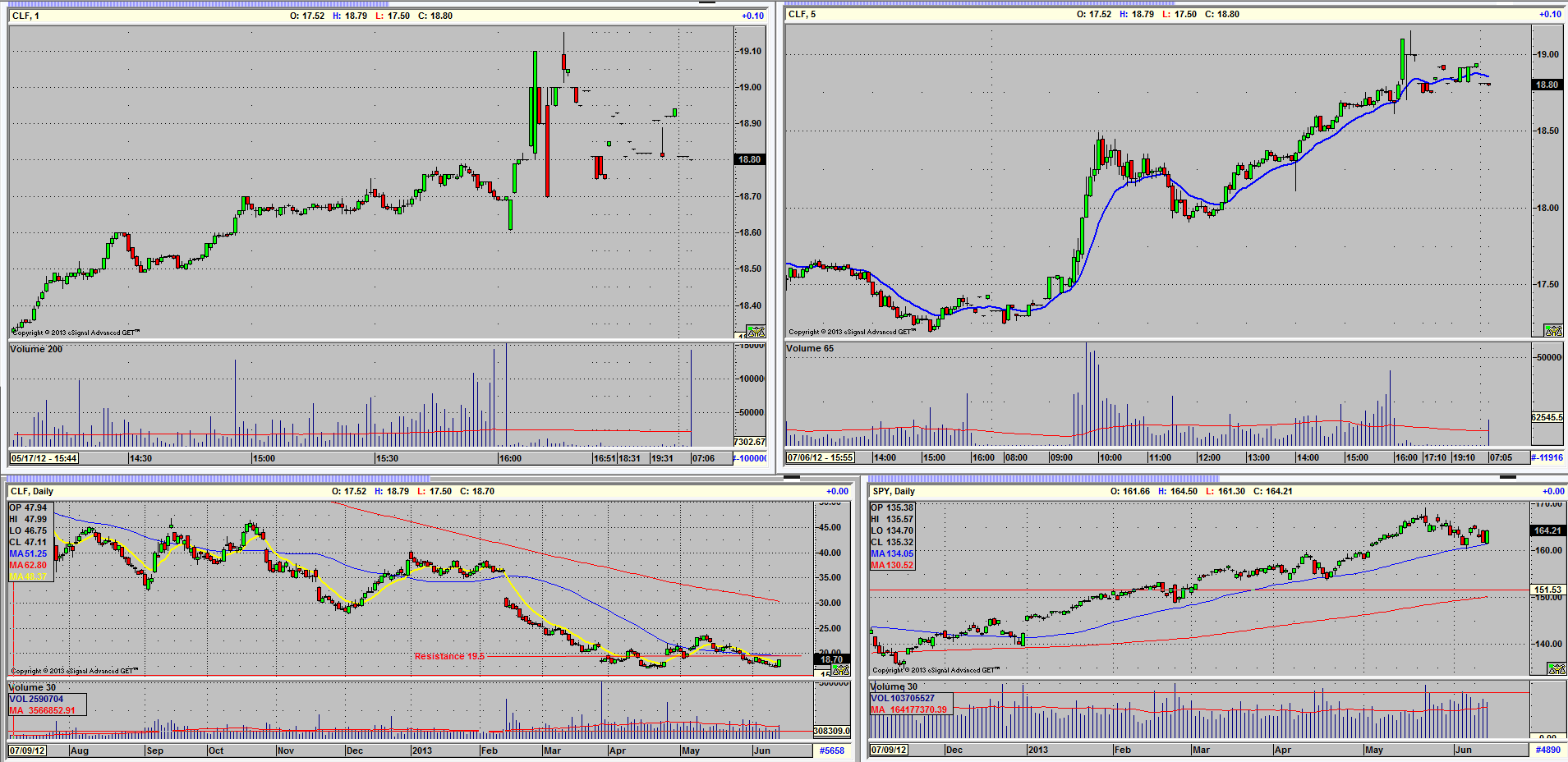The height and width of the screenshot is (762, 1568).
Task: Select the 'CLF, Daily' symbol label
Action: (x=32, y=491)
